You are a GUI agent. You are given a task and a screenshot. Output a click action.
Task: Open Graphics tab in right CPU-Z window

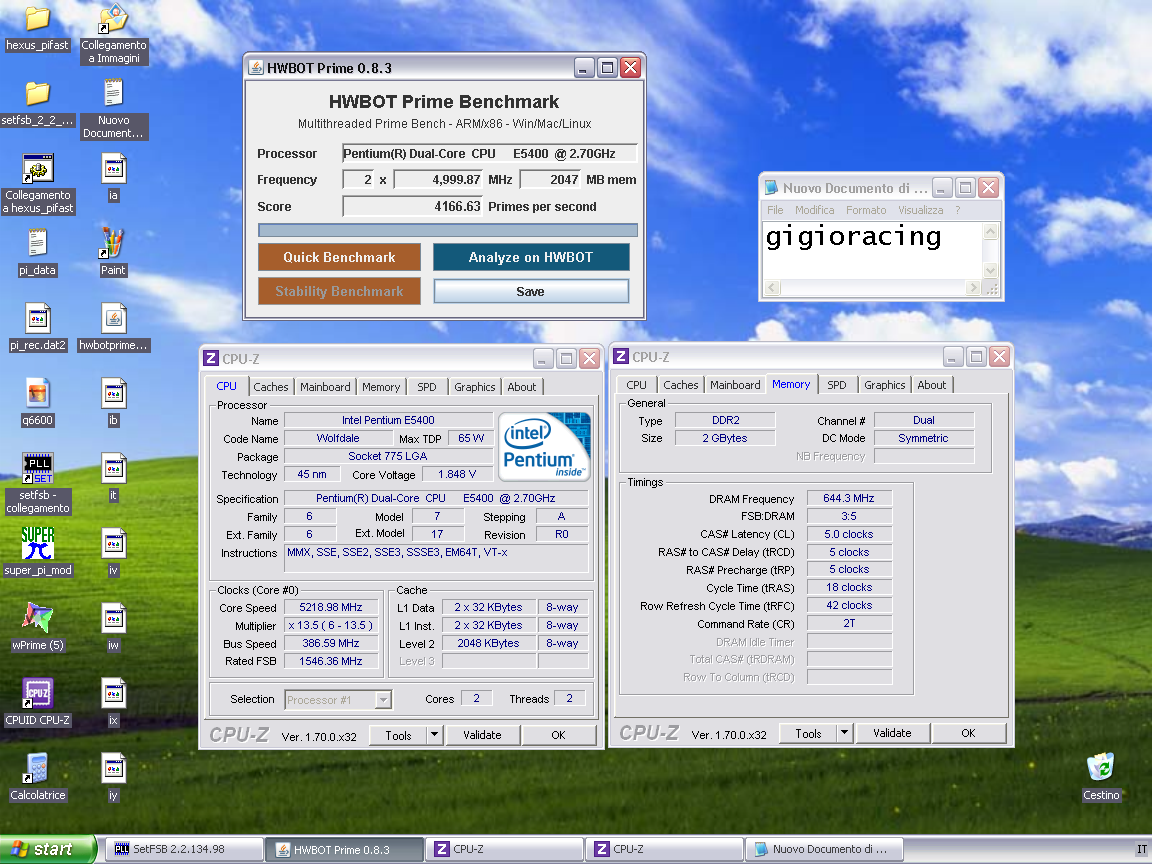884,385
